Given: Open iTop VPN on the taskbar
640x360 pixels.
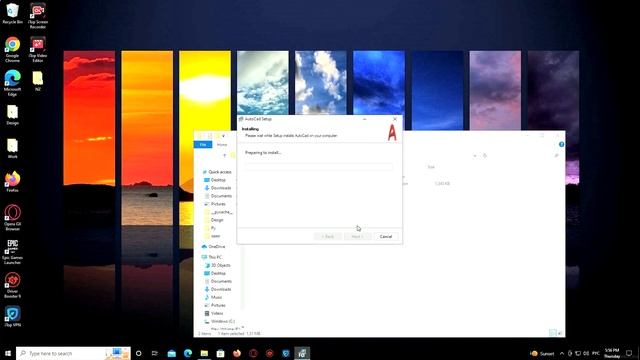Looking at the screenshot, I should pos(286,353).
